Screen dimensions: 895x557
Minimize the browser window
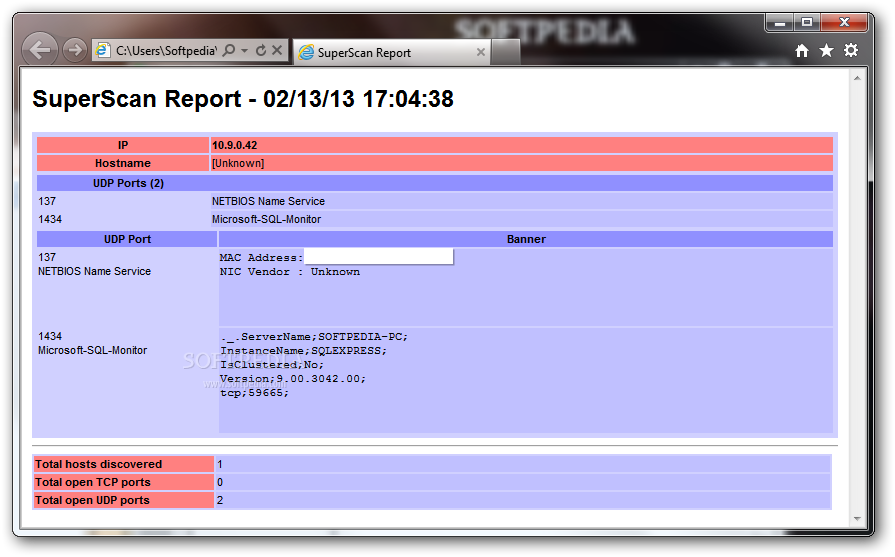tap(780, 23)
